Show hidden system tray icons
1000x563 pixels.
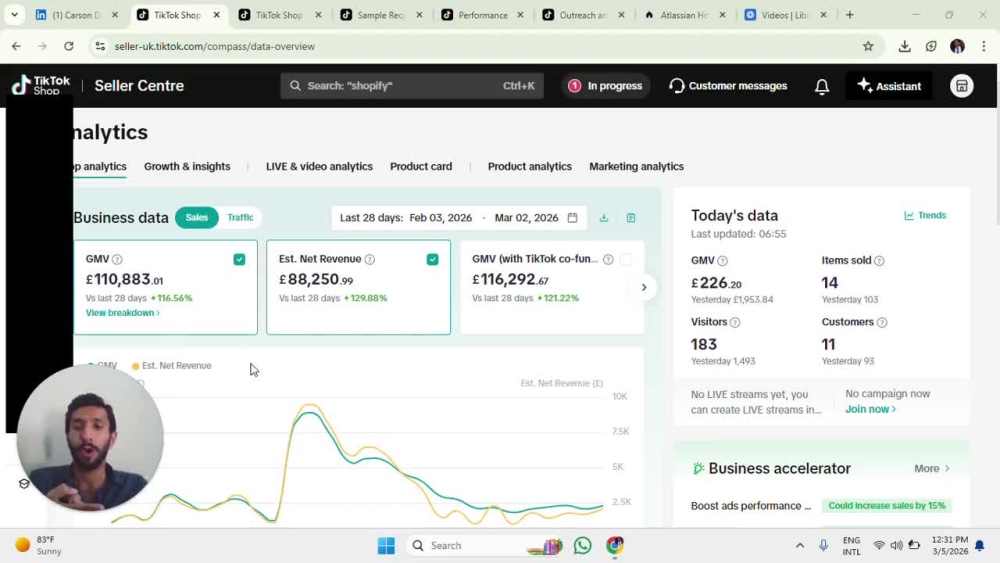coord(799,546)
